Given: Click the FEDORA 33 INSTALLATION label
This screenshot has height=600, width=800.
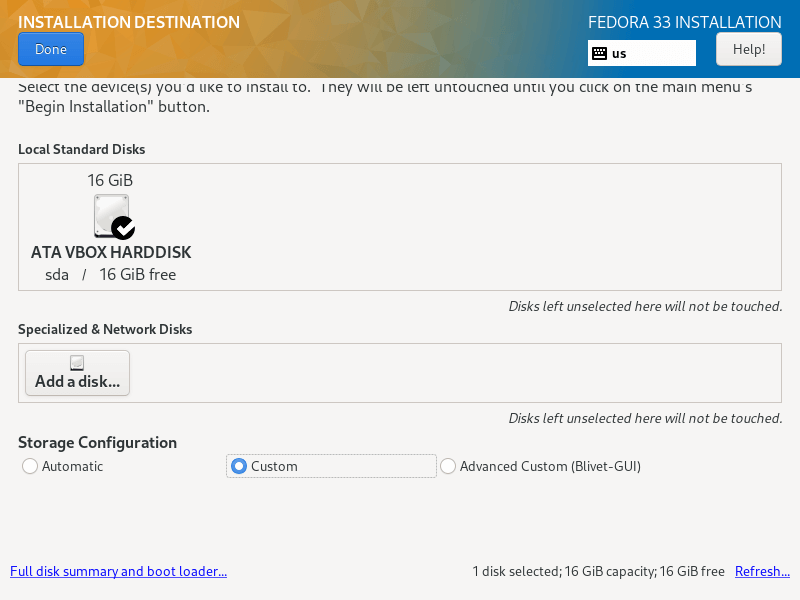Looking at the screenshot, I should (x=685, y=22).
